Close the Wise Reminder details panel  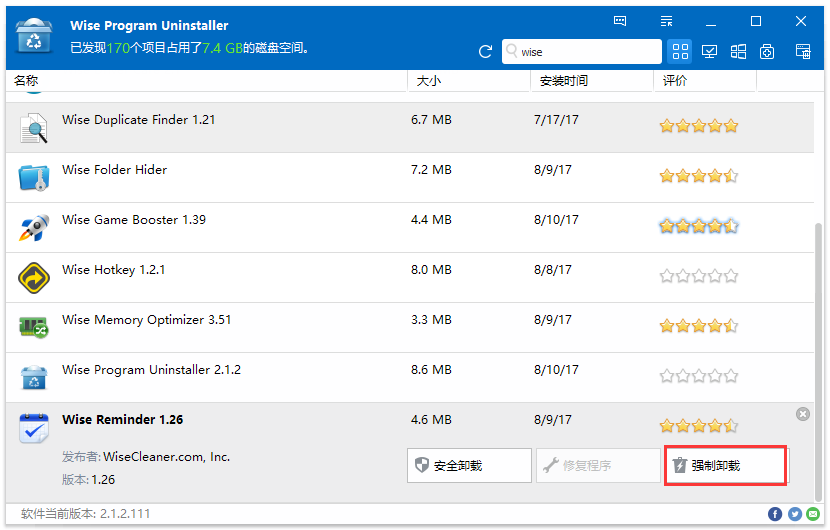[x=803, y=414]
